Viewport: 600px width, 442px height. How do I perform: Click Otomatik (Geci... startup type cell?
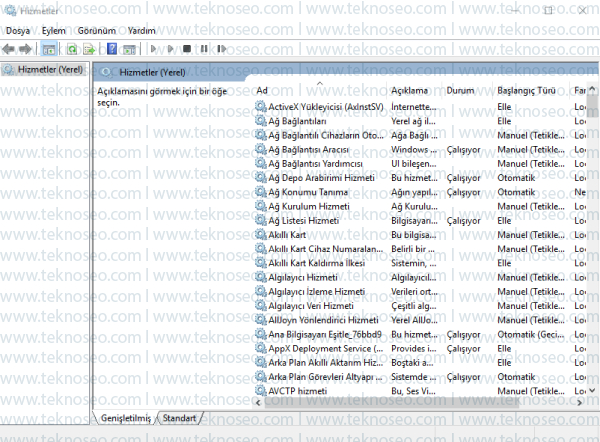pyautogui.click(x=530, y=334)
